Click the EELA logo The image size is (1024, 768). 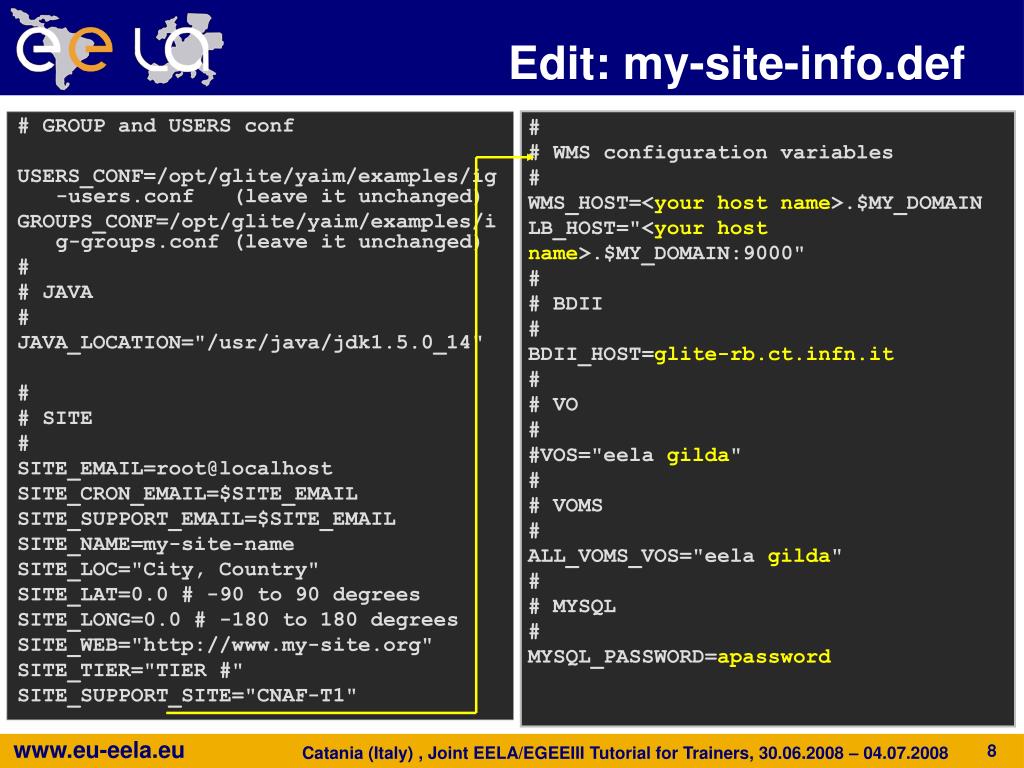point(117,48)
